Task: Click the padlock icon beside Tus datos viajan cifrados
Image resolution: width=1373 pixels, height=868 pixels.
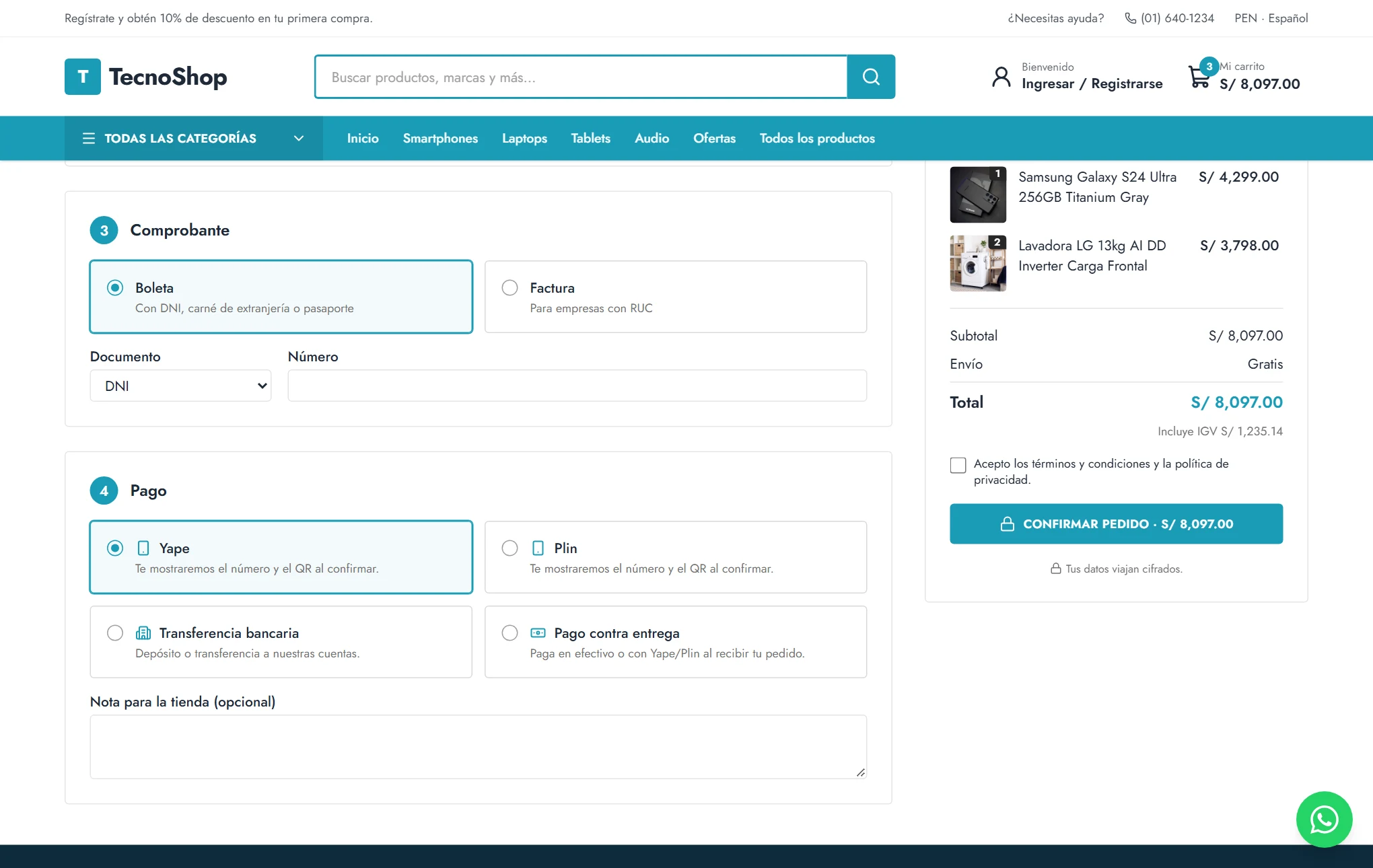Action: point(1056,569)
